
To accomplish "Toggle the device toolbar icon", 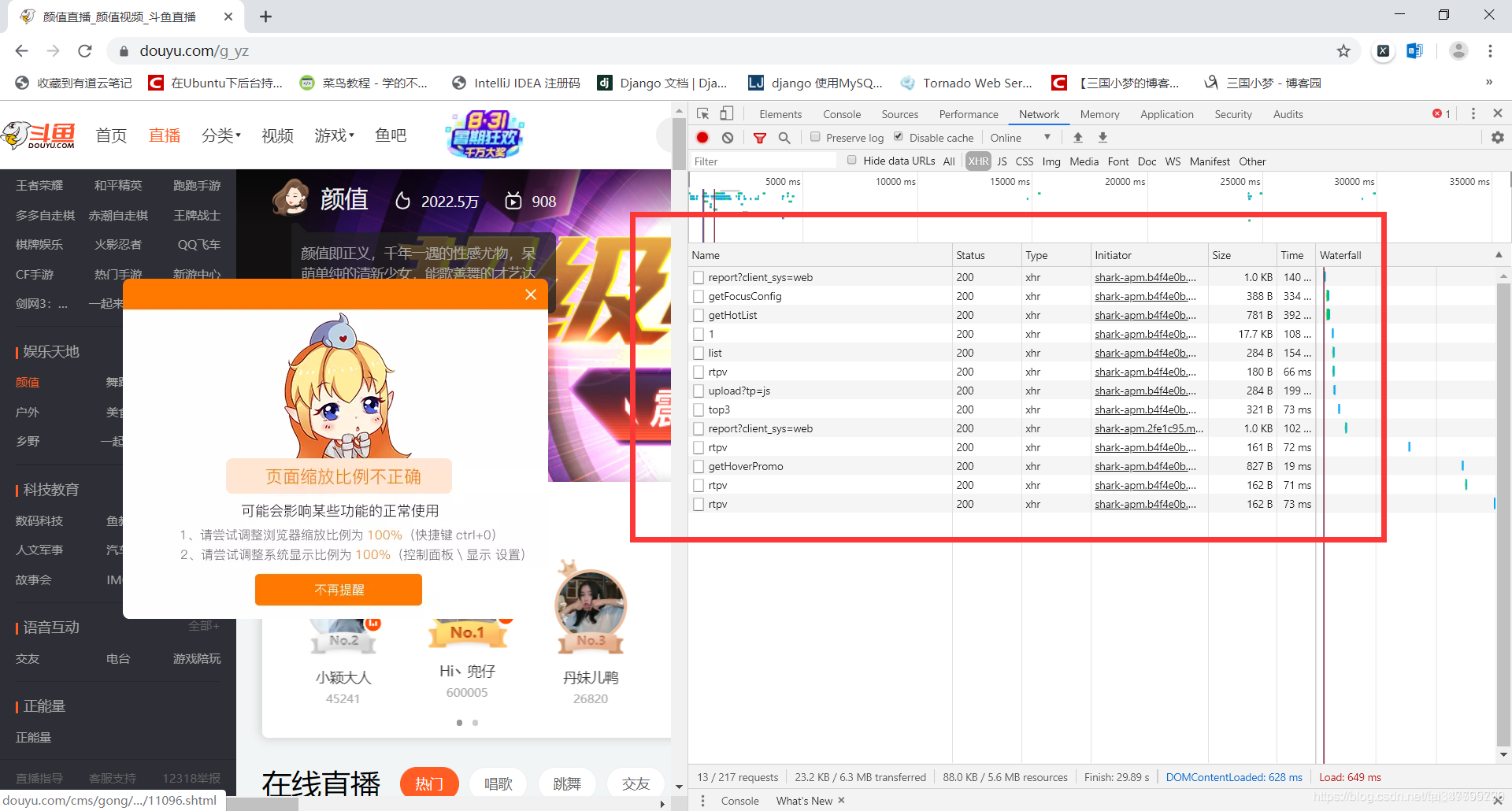I will pyautogui.click(x=726, y=113).
